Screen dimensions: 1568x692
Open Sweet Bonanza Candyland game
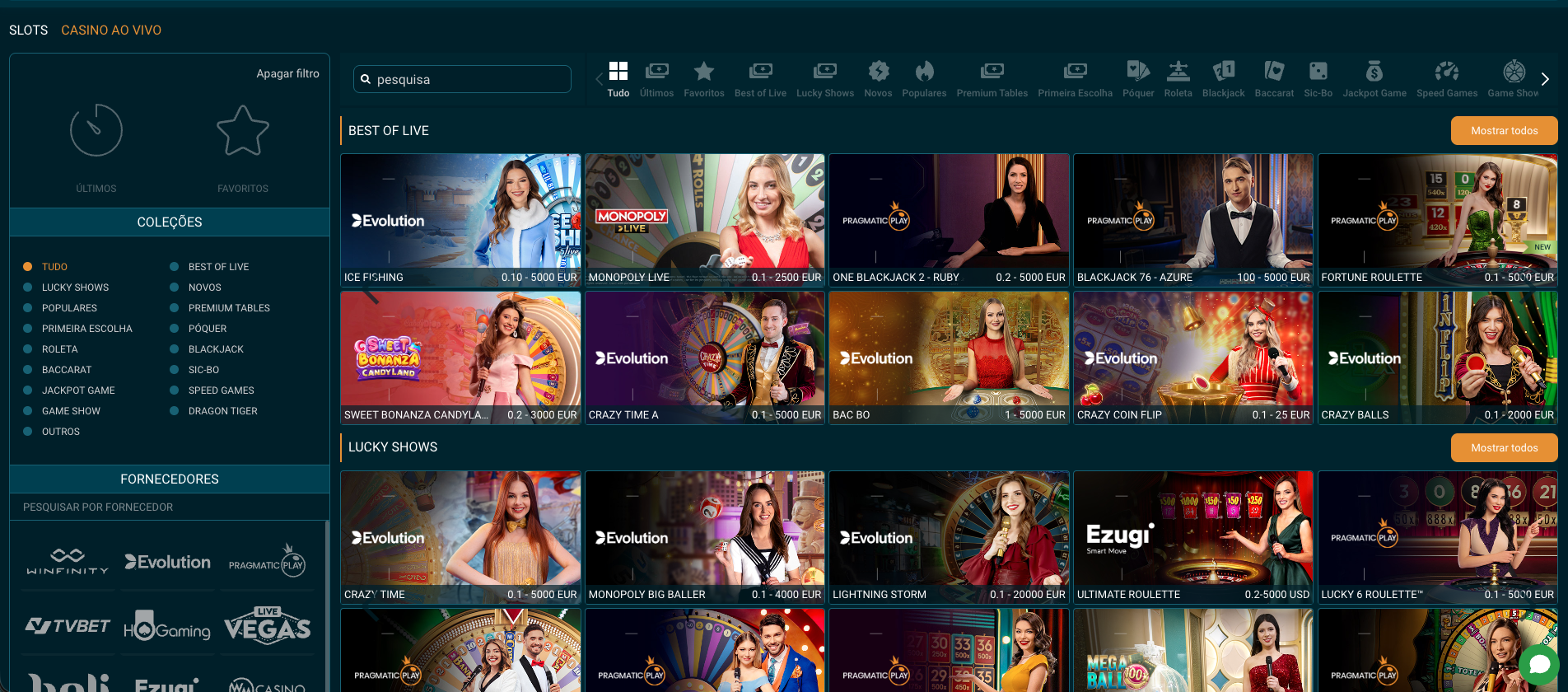[460, 358]
